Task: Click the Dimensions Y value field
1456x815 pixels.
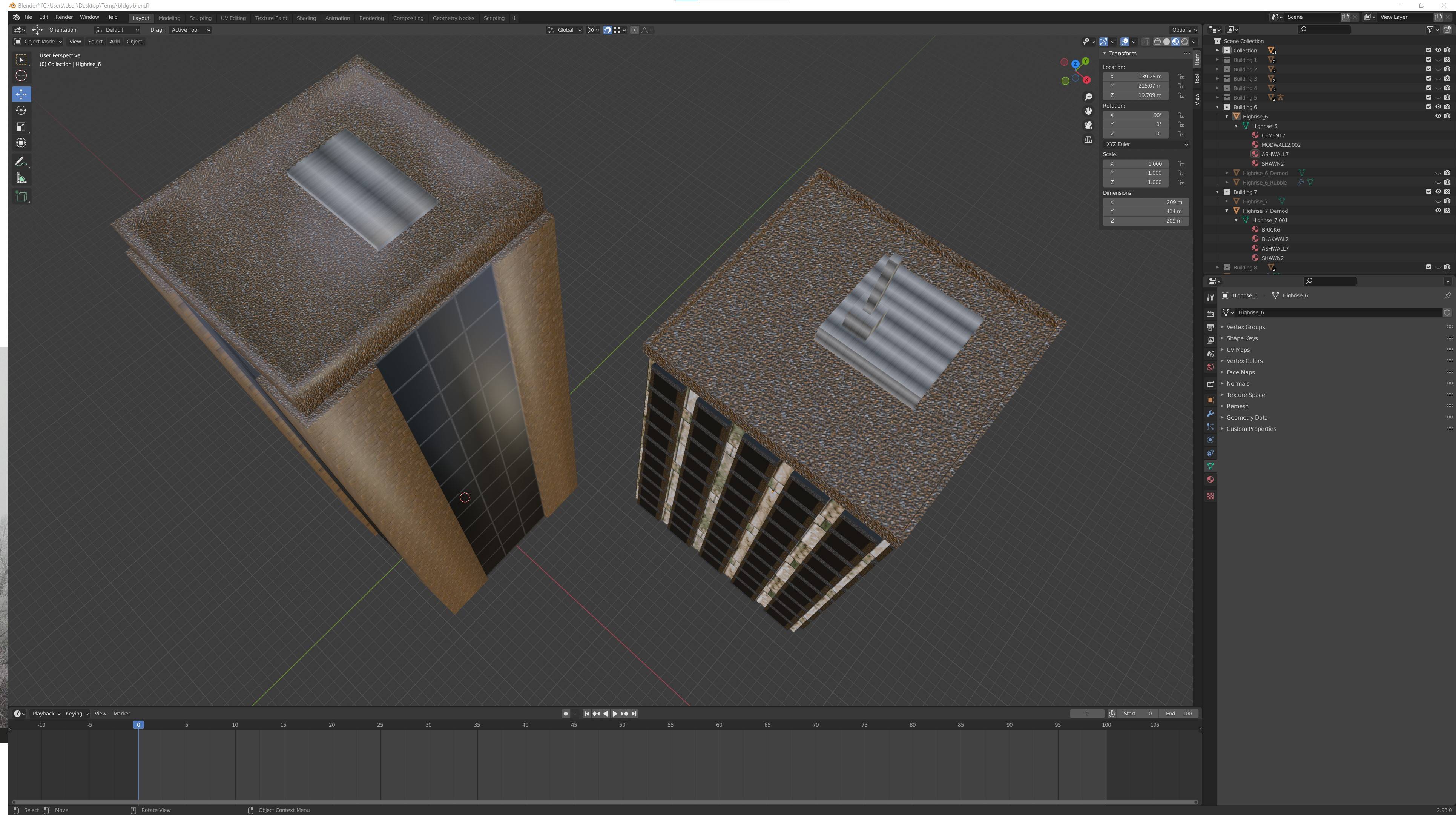Action: pos(1146,212)
